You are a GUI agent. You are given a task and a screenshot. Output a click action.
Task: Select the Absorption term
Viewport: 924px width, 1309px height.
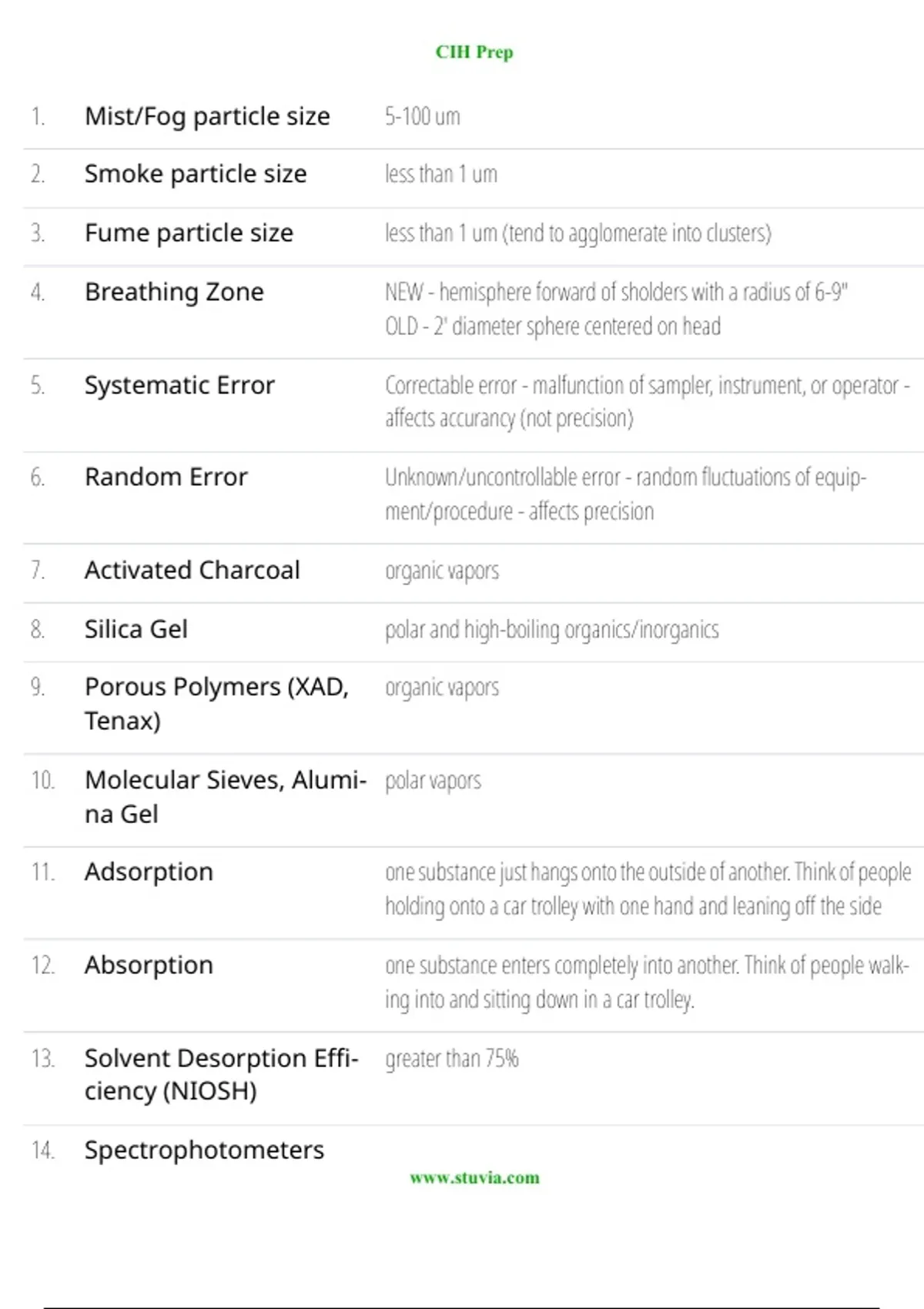click(149, 966)
